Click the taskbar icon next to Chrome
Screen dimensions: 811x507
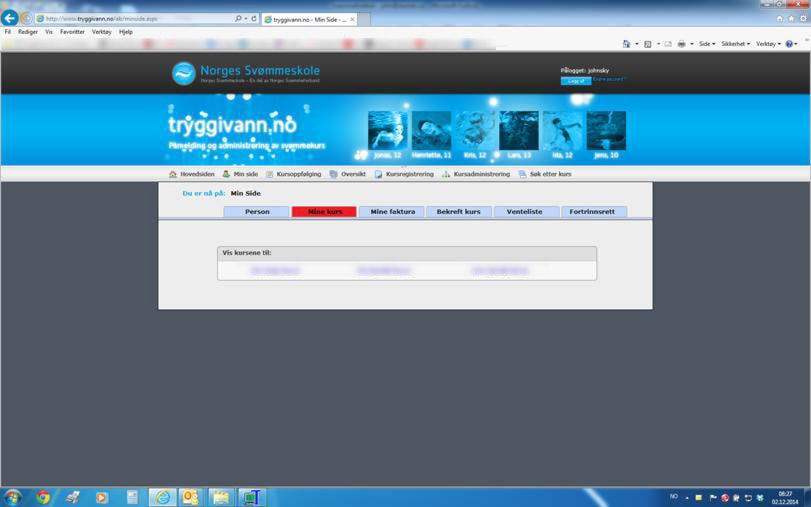click(72, 497)
